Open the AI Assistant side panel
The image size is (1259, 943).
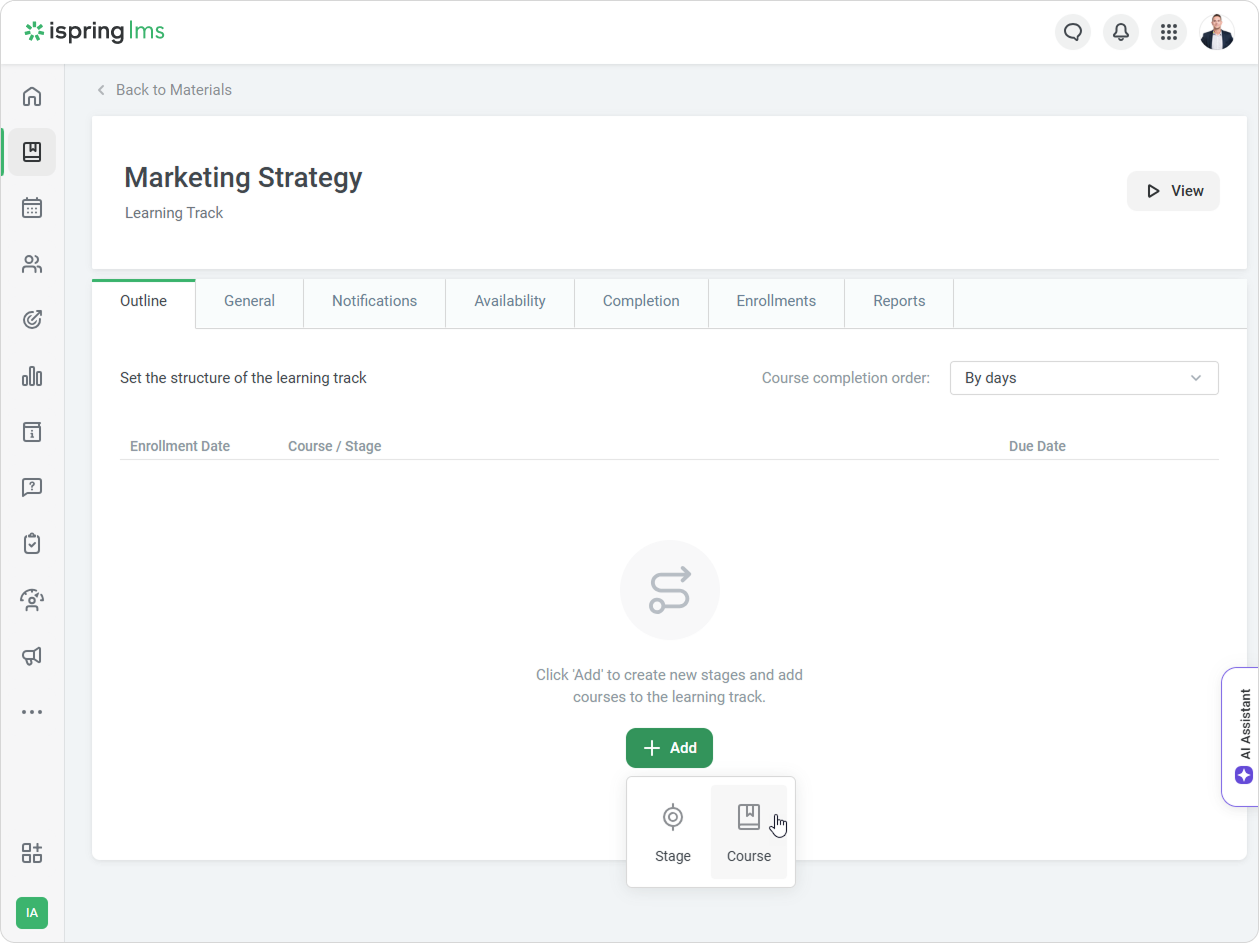pyautogui.click(x=1243, y=736)
